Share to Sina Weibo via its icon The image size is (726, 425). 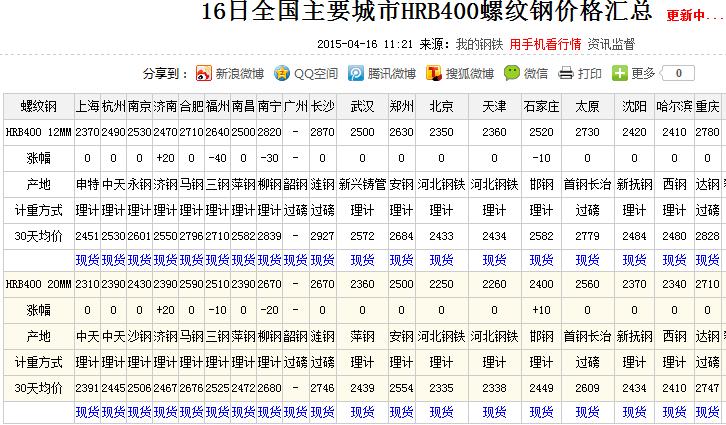click(x=203, y=73)
